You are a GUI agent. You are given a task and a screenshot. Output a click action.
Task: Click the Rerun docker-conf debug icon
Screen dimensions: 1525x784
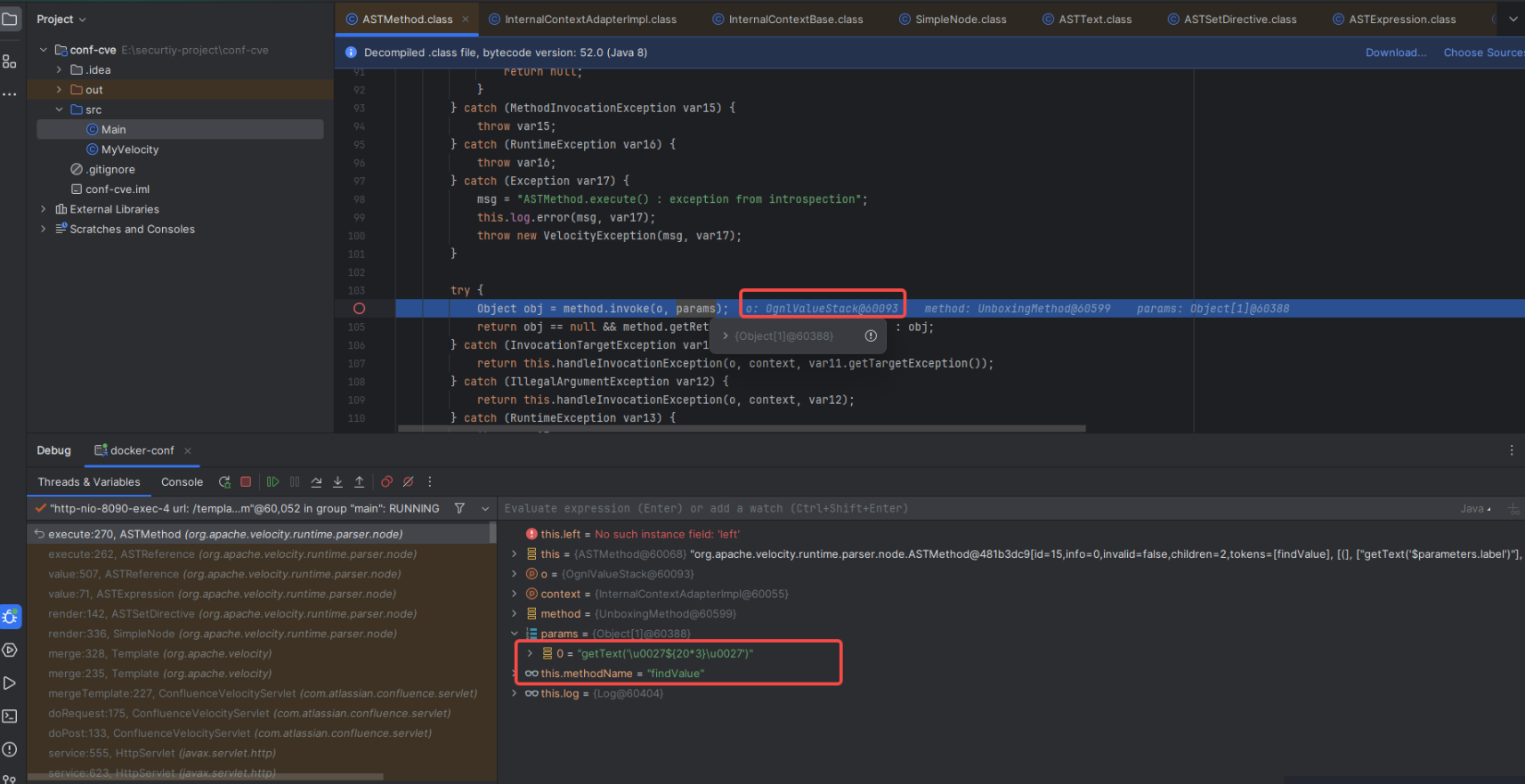224,481
